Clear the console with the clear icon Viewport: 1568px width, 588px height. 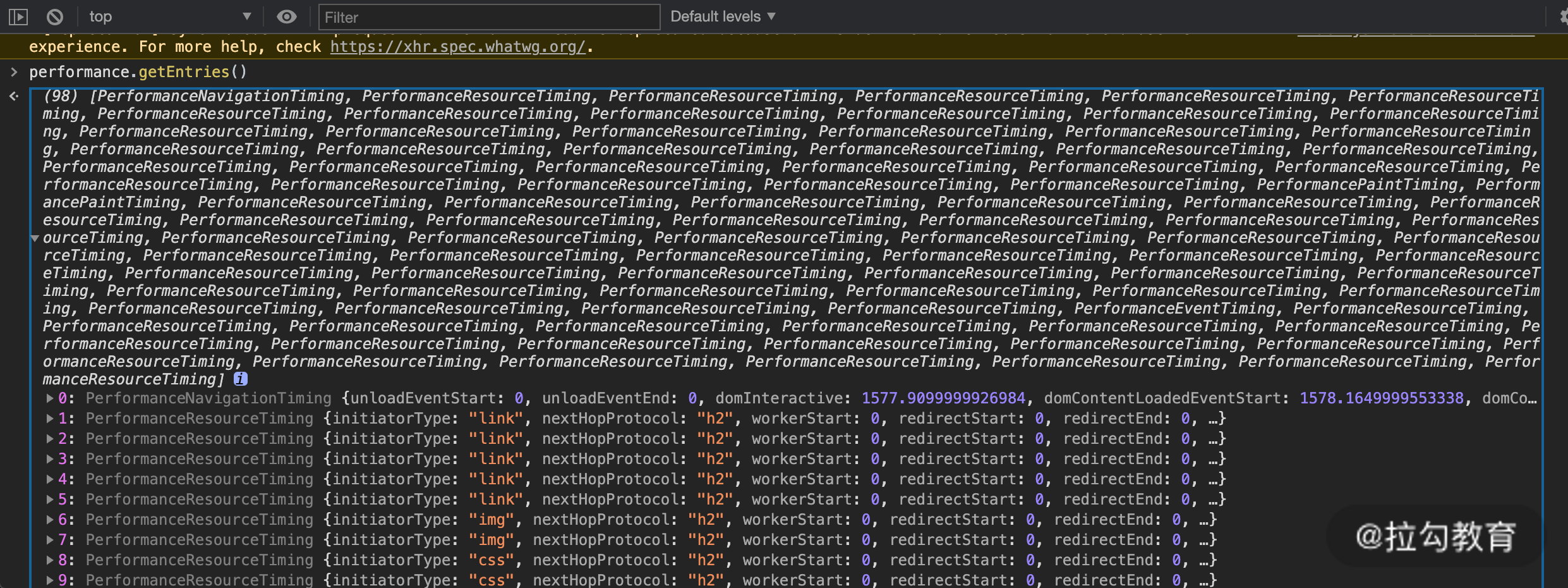[55, 17]
